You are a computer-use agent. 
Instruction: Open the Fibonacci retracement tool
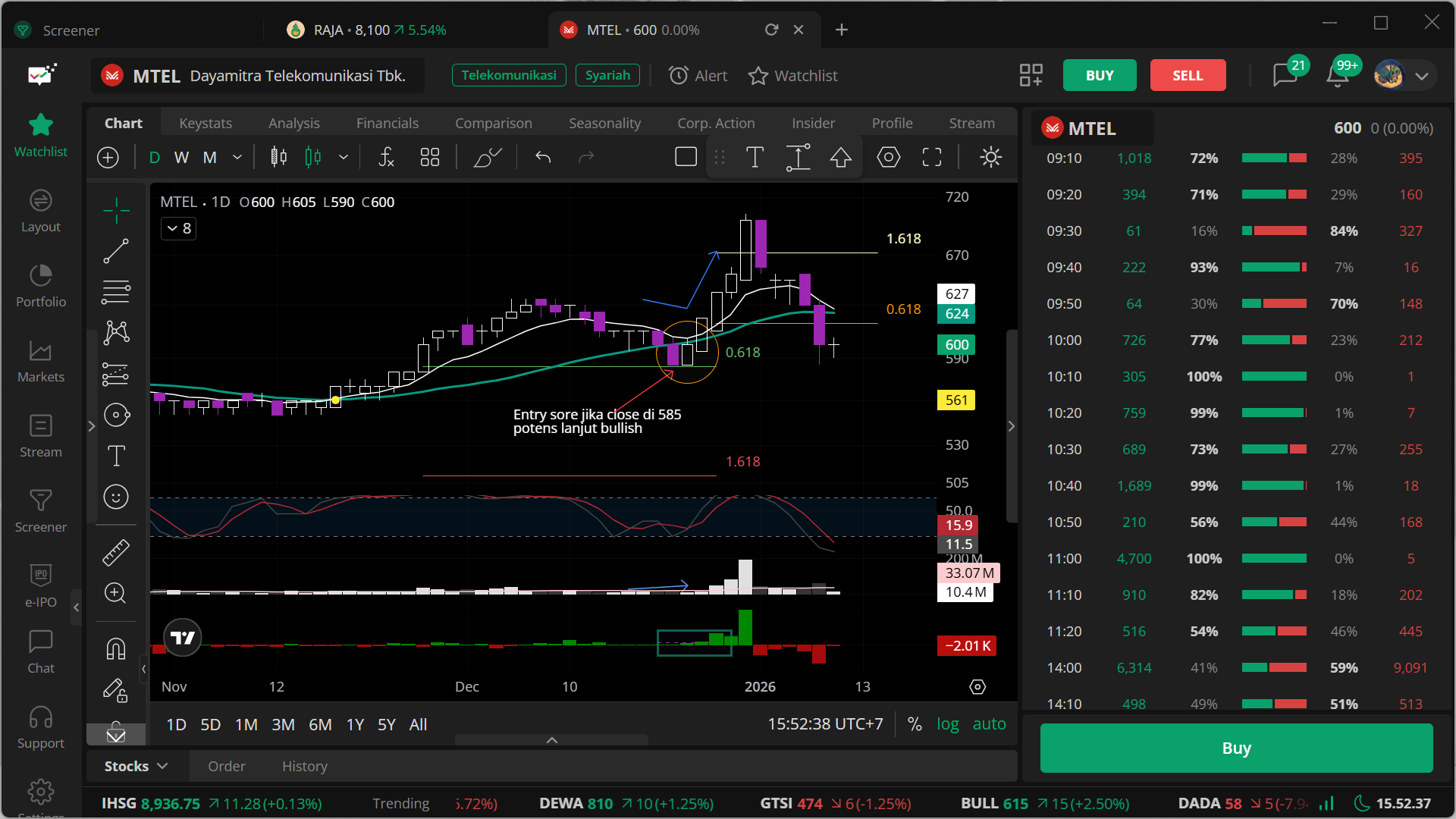(116, 291)
